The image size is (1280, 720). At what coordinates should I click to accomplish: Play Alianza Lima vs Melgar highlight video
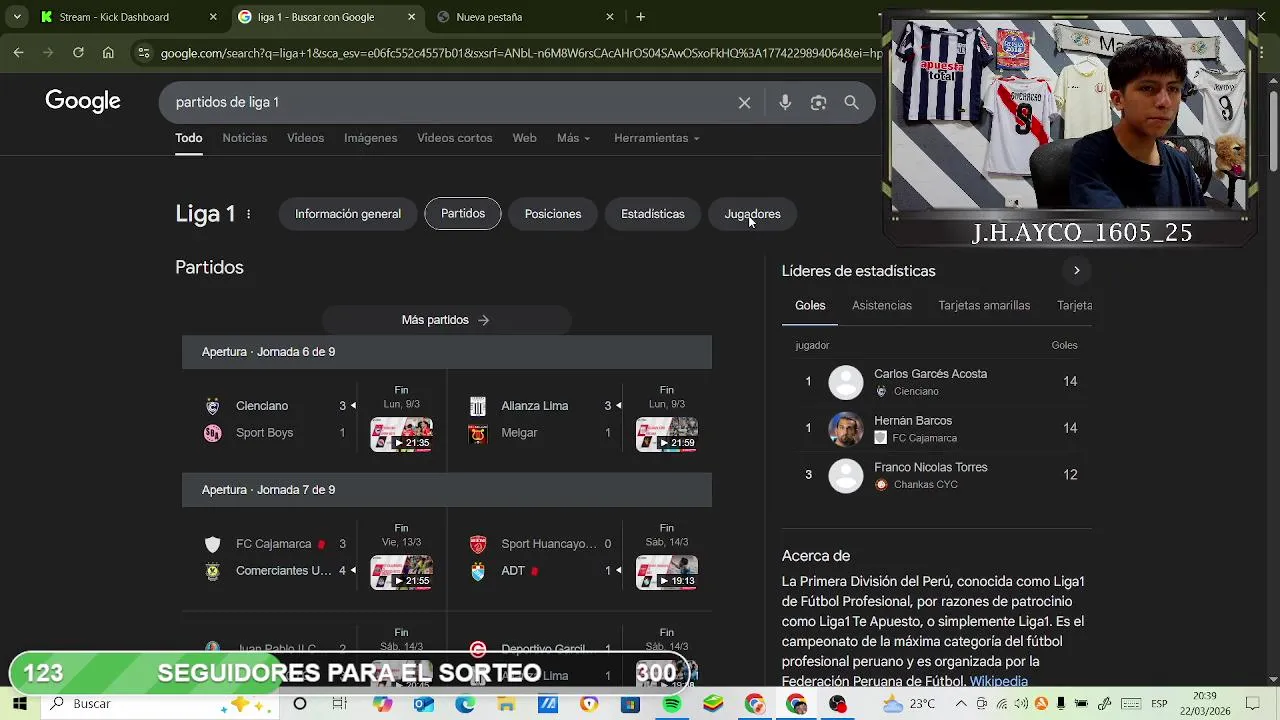pos(667,435)
